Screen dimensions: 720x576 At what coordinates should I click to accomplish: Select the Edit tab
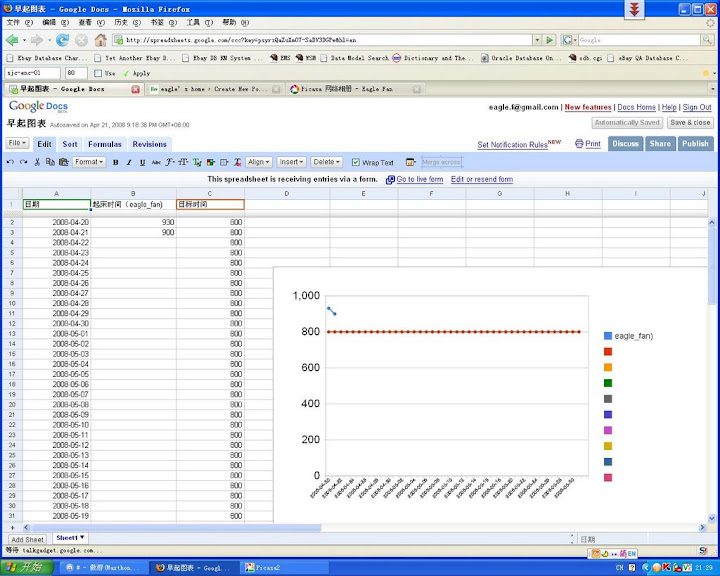click(44, 144)
